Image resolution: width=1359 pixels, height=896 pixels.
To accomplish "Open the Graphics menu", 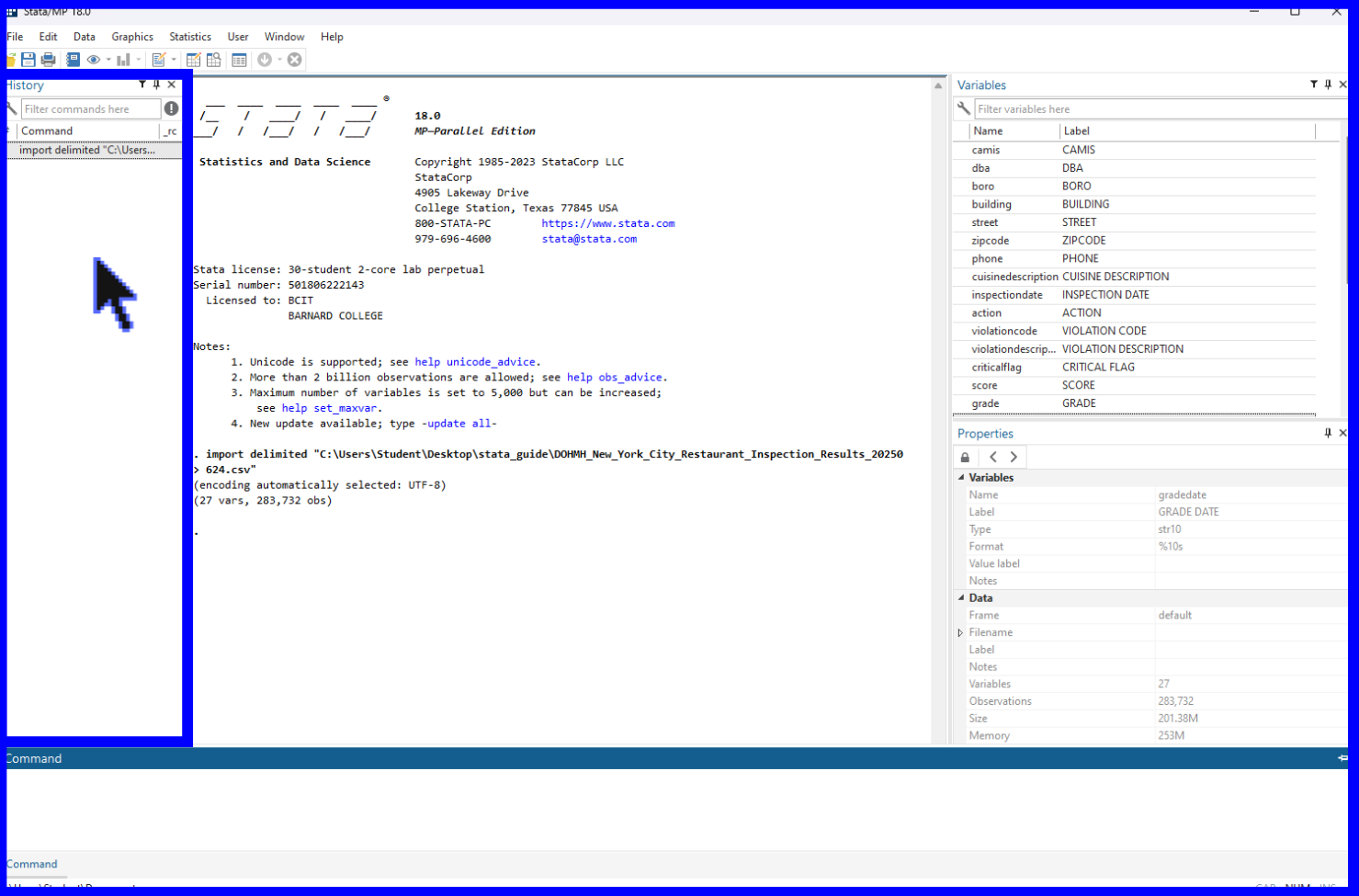I will pyautogui.click(x=132, y=37).
